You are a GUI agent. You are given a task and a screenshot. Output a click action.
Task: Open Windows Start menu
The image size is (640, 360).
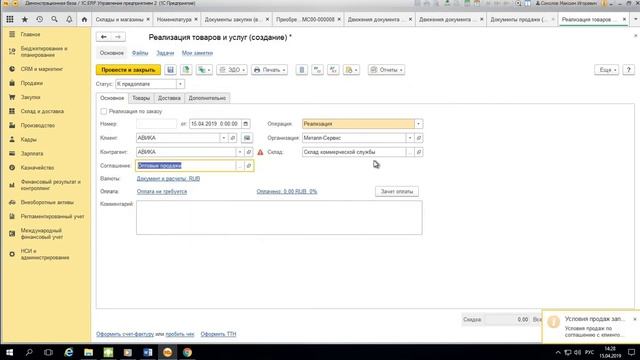tap(9, 352)
